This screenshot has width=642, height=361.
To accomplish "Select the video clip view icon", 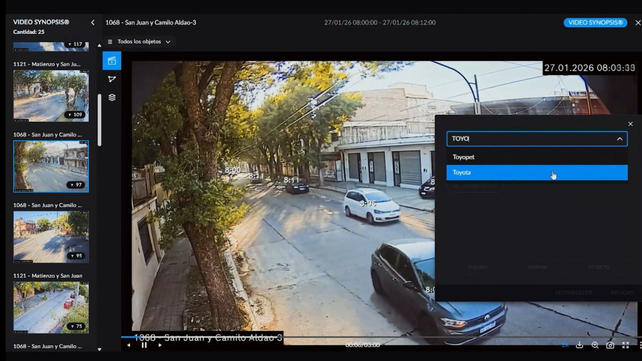I will (x=112, y=61).
